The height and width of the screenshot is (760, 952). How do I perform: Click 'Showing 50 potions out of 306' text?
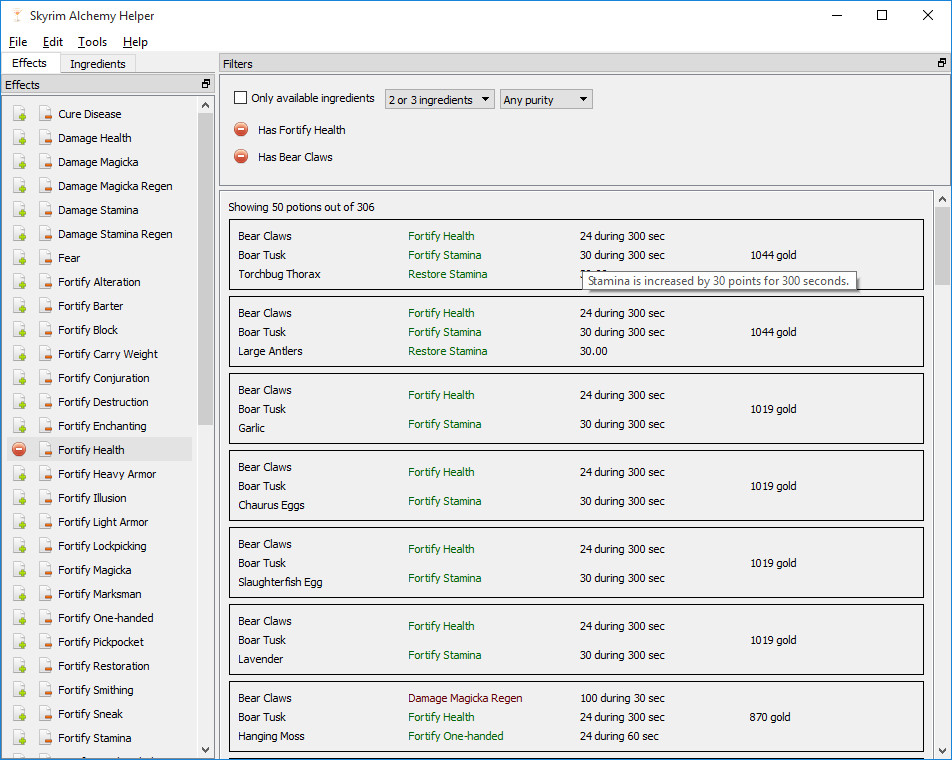(301, 207)
